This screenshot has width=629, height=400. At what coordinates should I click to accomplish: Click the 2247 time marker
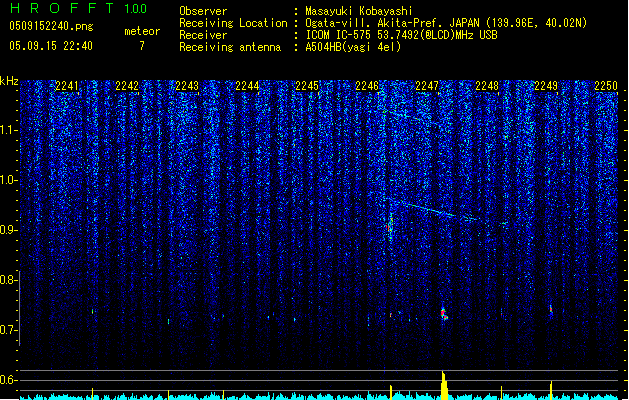(x=427, y=86)
